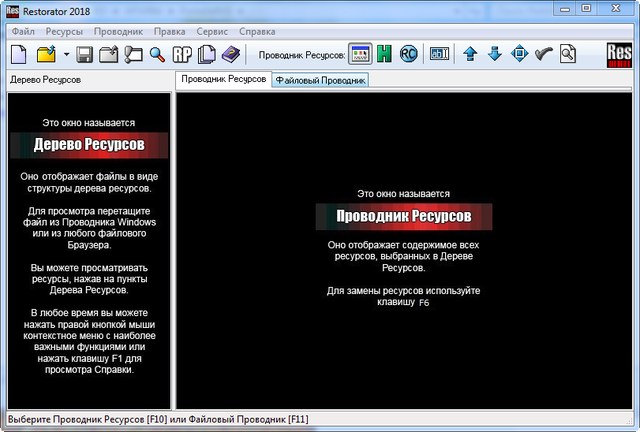Open the Сервис menu
The width and height of the screenshot is (640, 432).
point(212,32)
